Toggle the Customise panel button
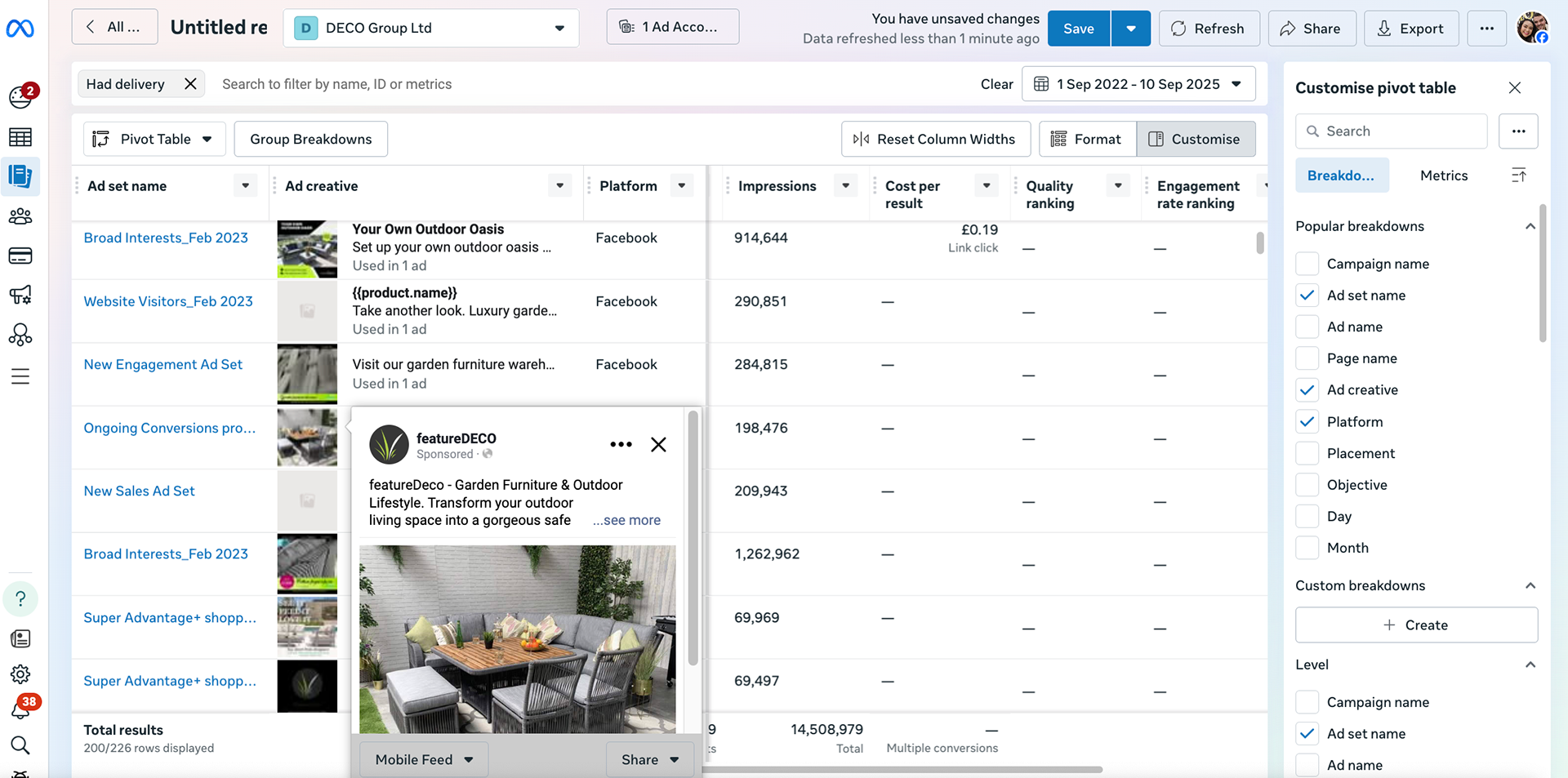Screen dimensions: 1568x778 (x=1196, y=140)
